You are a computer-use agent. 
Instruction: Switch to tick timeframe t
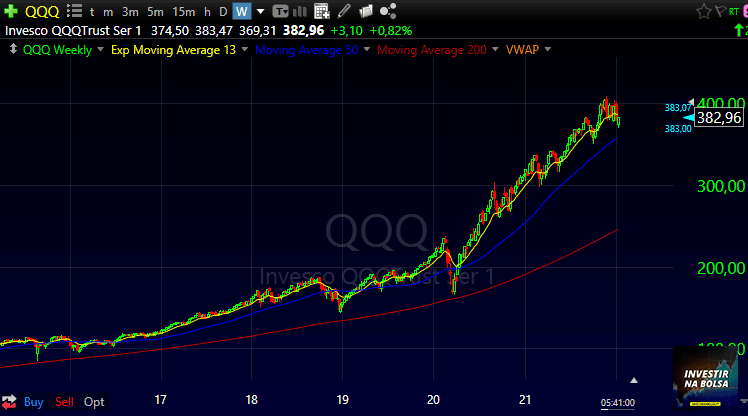92,12
